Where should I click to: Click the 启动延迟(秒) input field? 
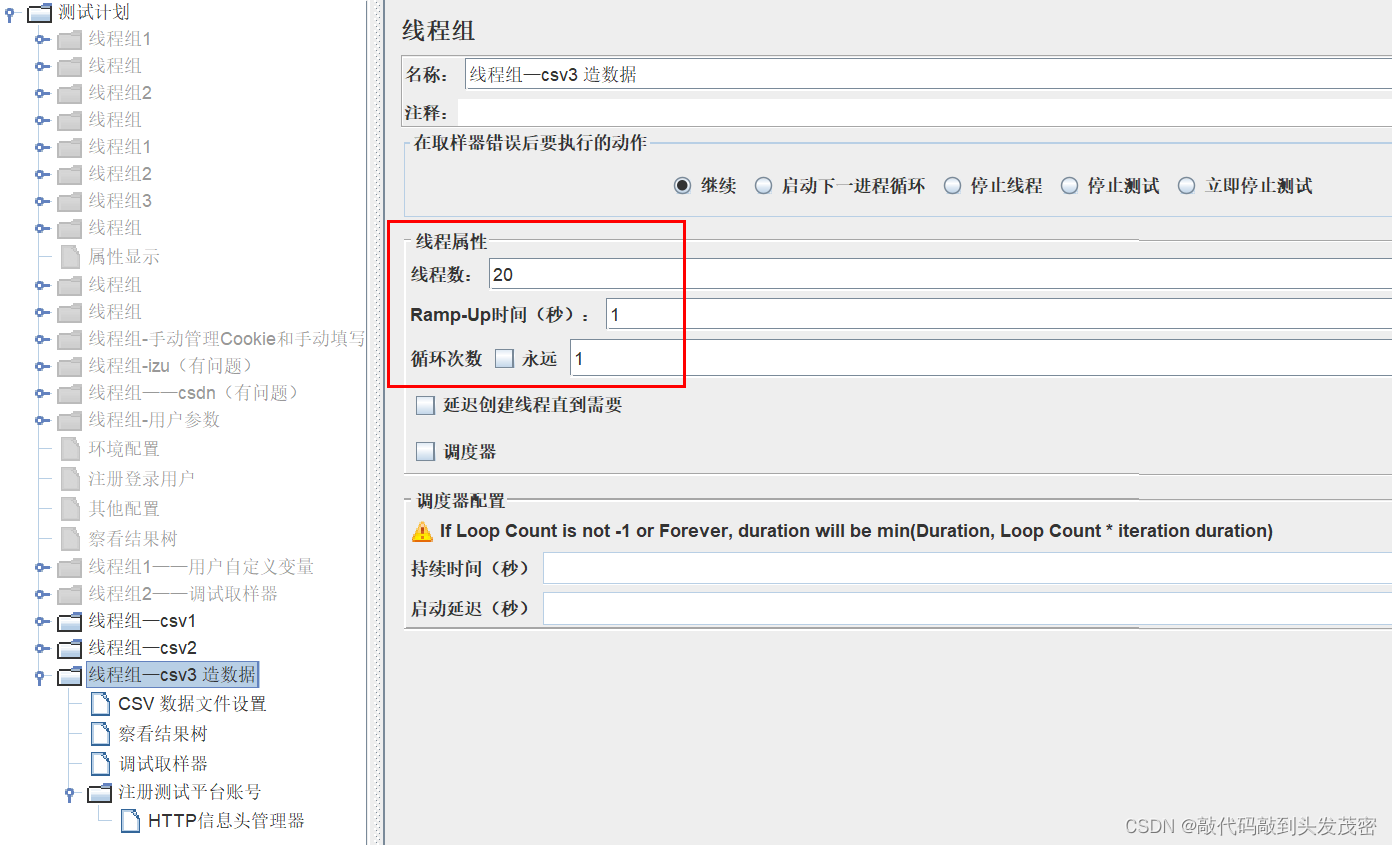[x=967, y=608]
